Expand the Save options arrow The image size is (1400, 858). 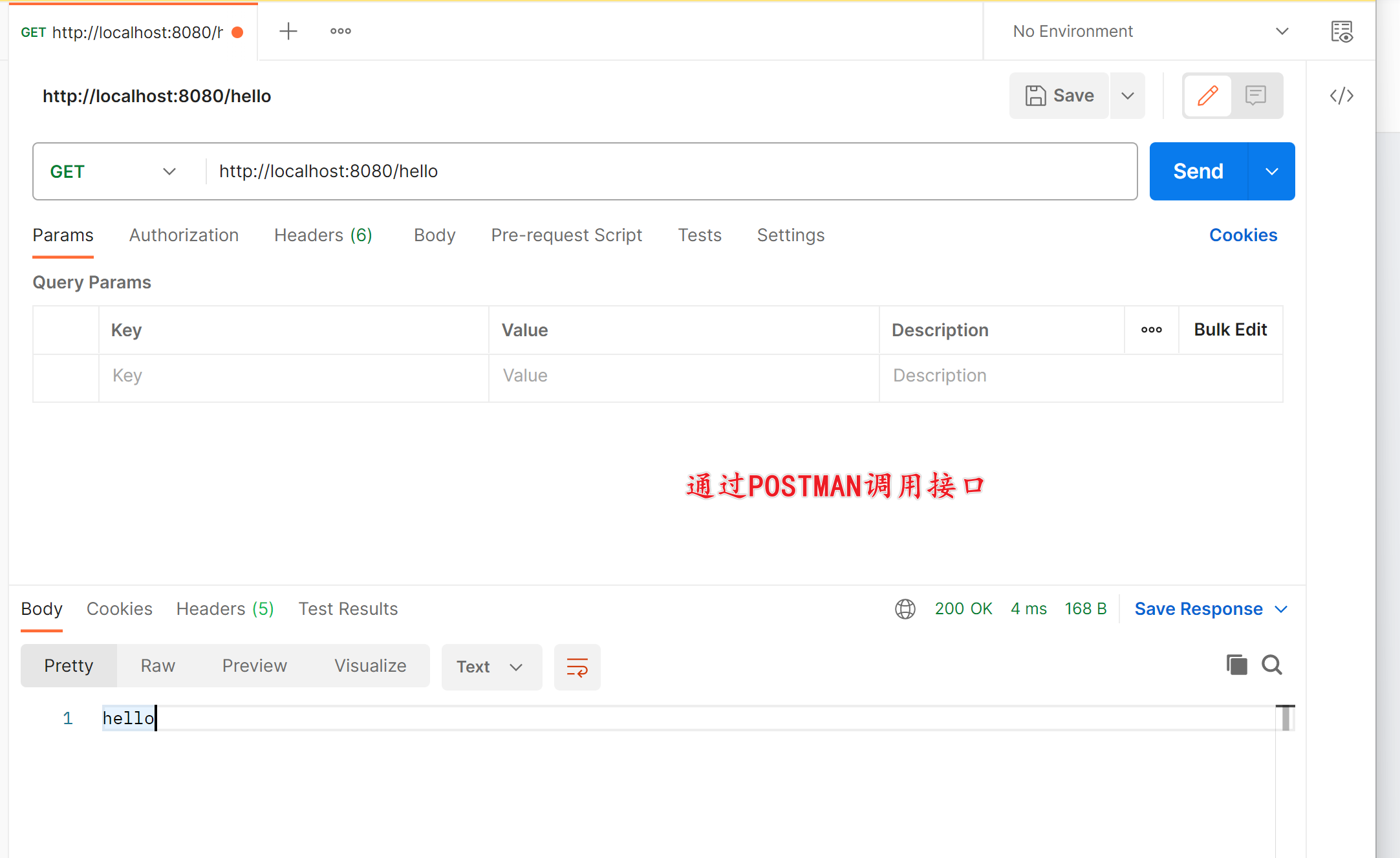(x=1128, y=96)
